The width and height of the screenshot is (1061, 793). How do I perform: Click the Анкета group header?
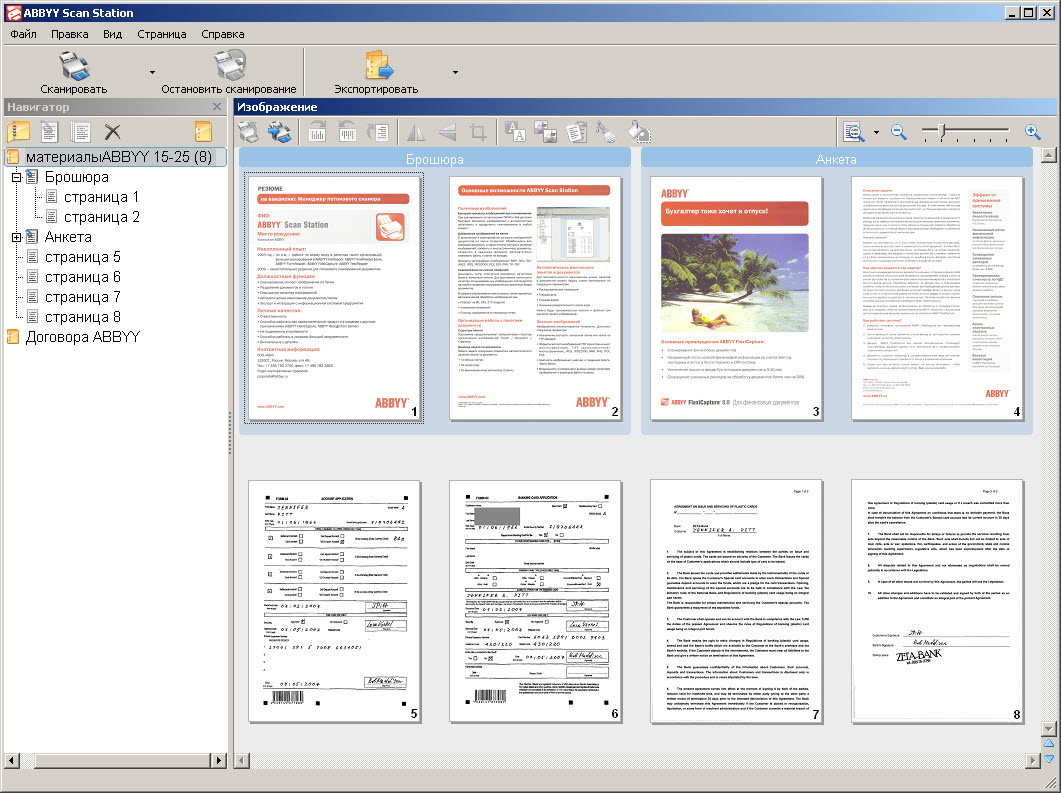coord(836,159)
